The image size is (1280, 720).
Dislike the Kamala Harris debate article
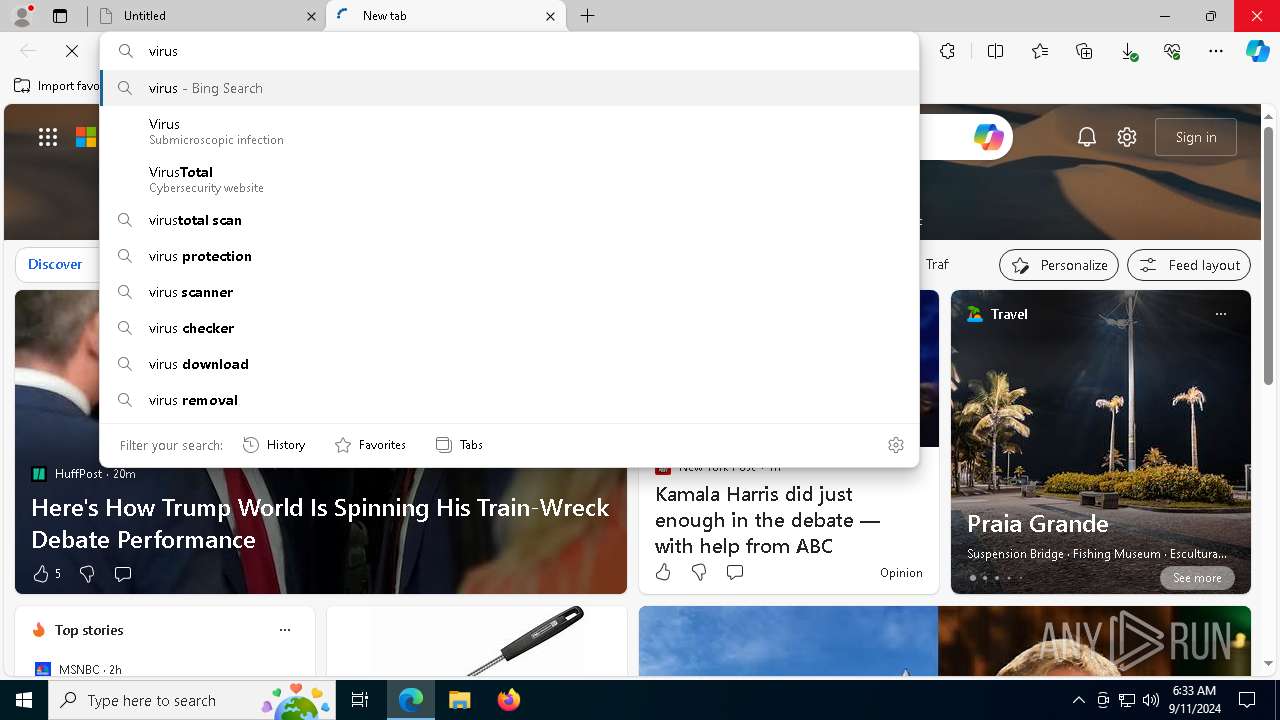pos(699,572)
